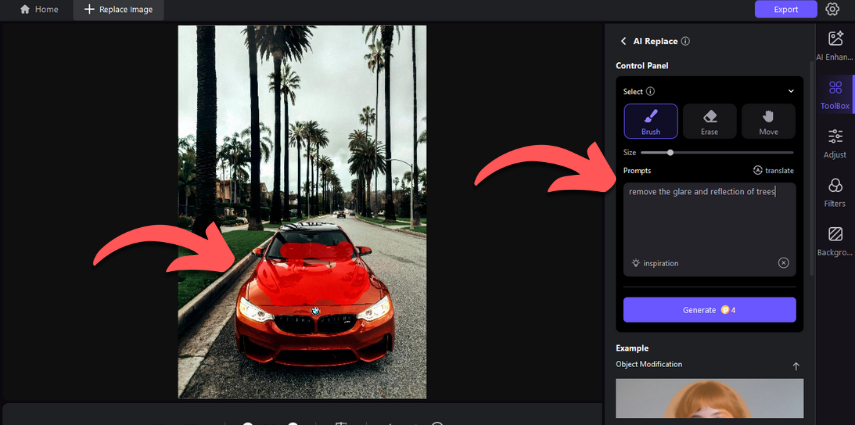Open the example thumbnail image
The width and height of the screenshot is (855, 425).
click(x=709, y=398)
